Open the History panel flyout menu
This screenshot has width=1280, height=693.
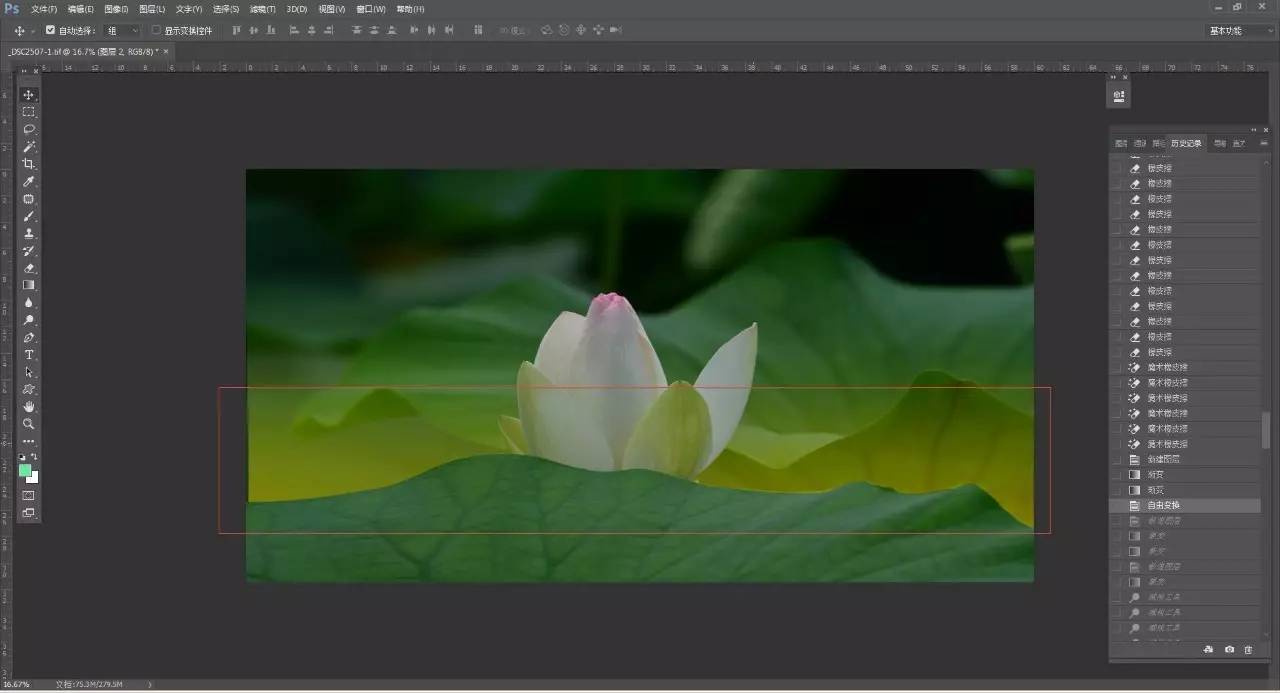(1263, 143)
